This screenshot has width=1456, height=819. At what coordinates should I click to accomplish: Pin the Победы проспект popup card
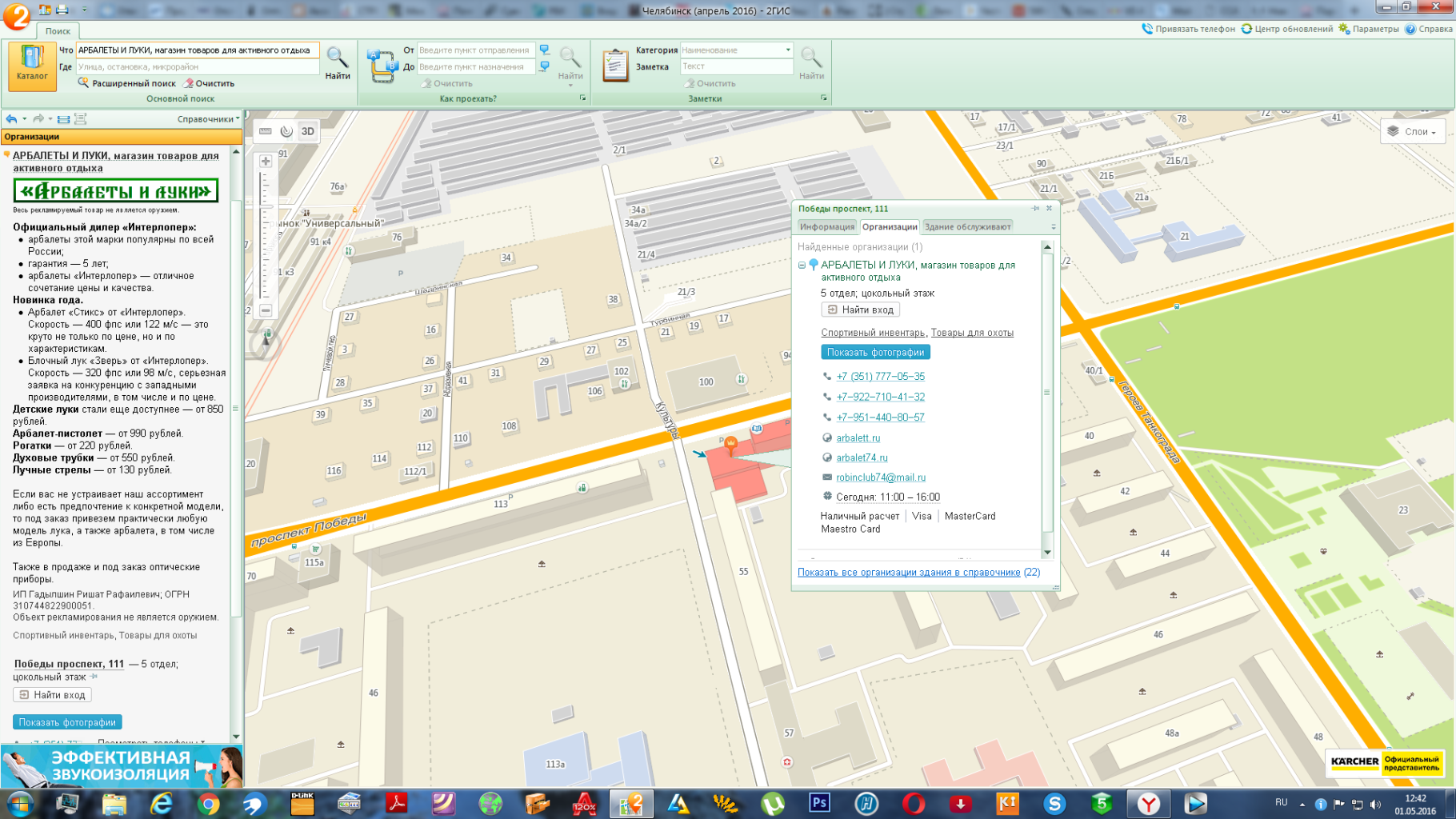point(1035,209)
